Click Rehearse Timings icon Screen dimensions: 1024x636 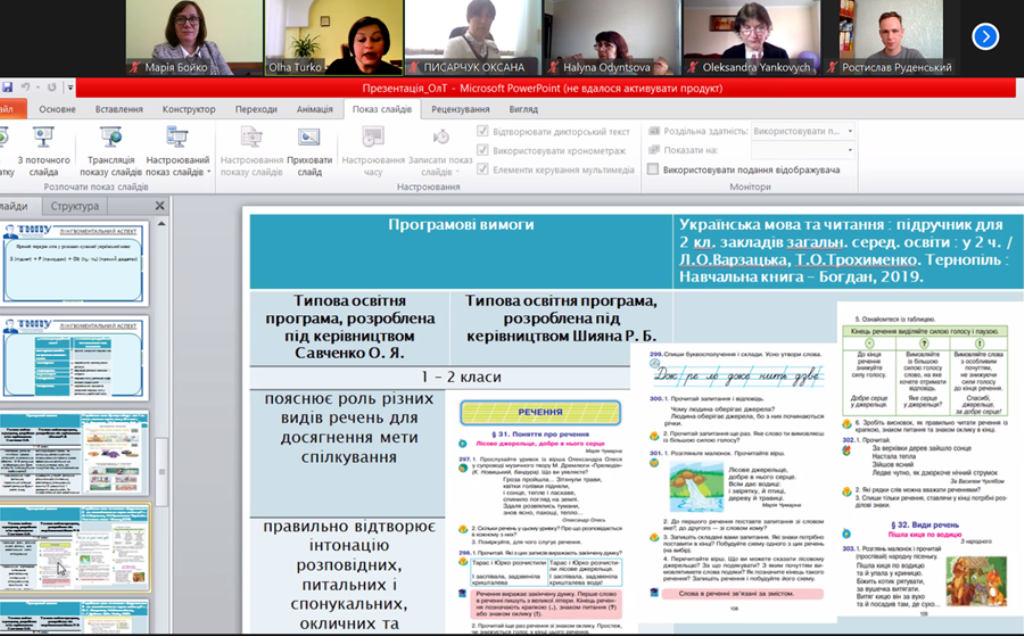pos(373,150)
